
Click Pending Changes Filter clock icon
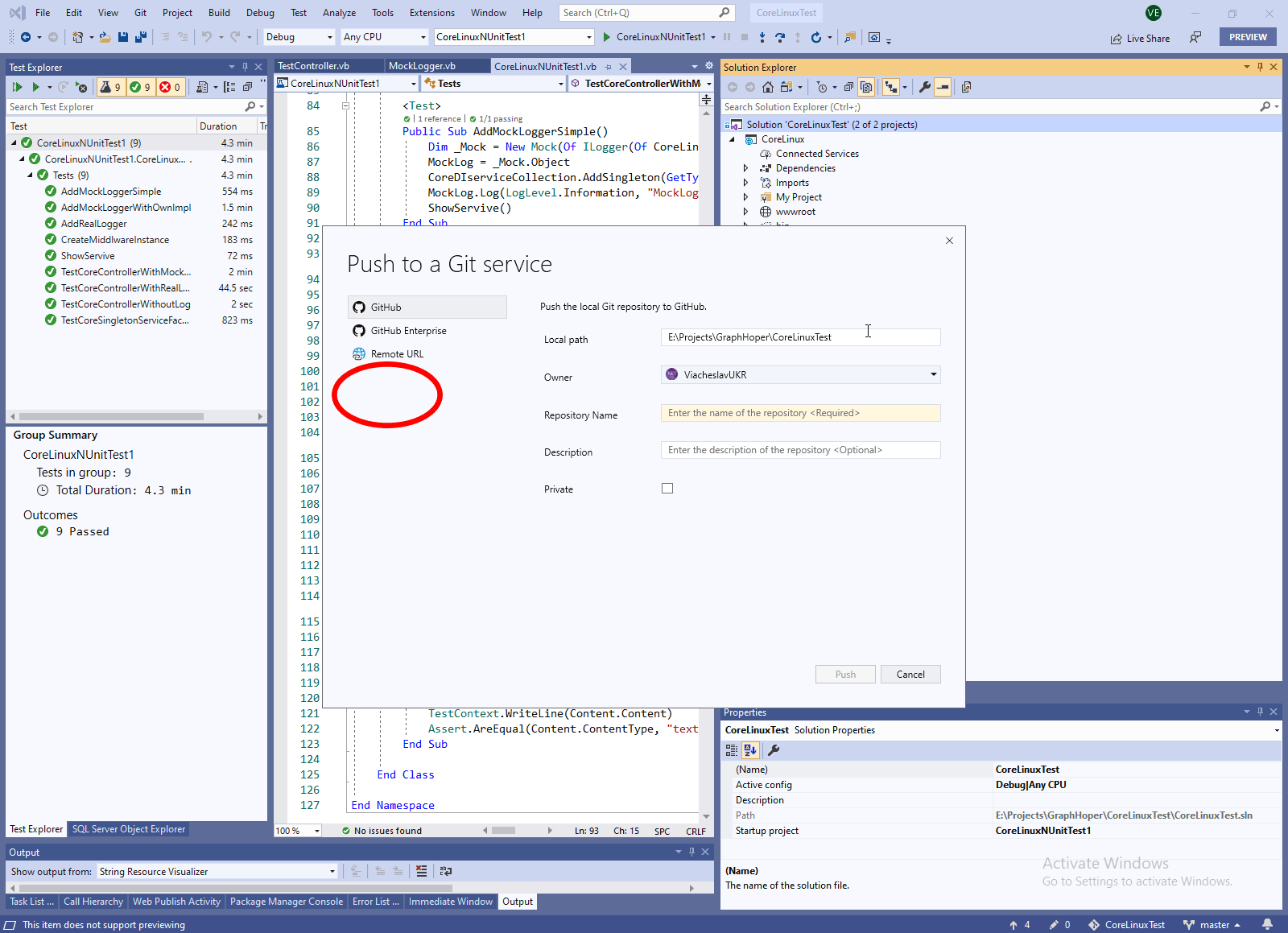pyautogui.click(x=822, y=87)
